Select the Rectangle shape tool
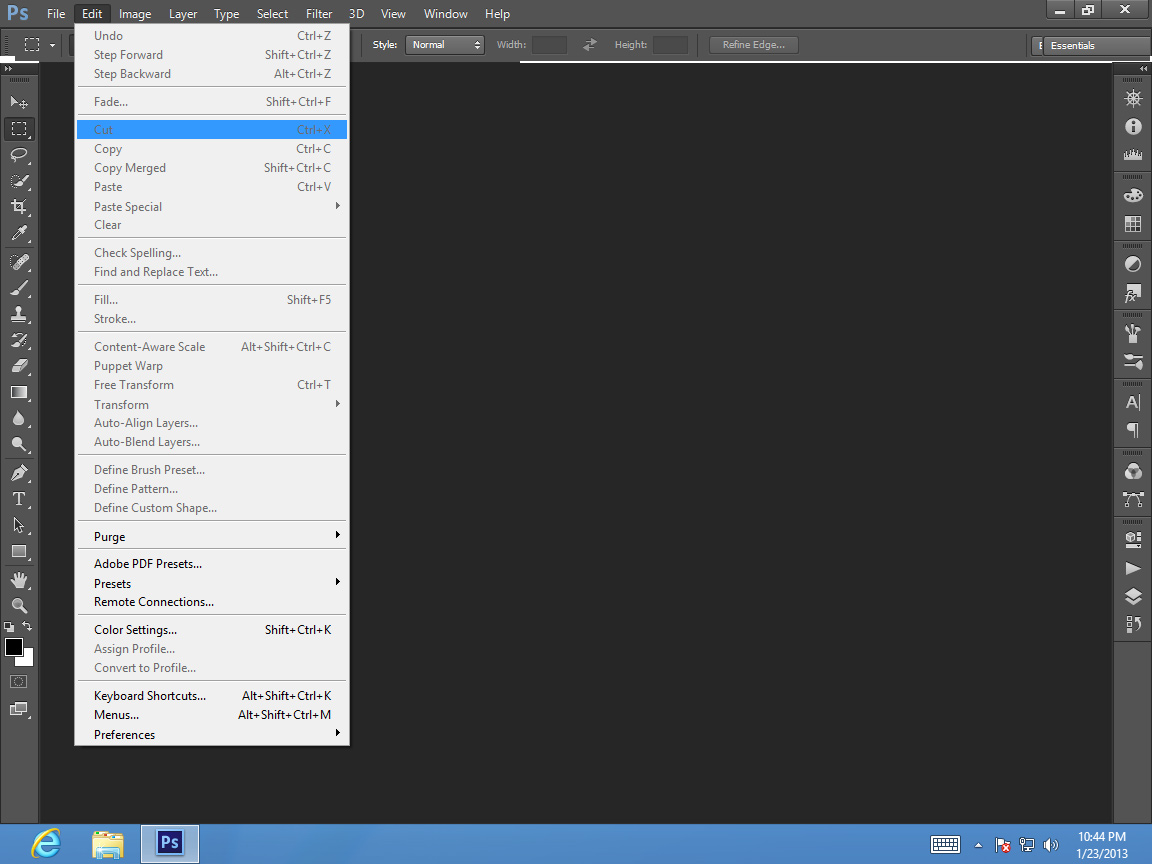 [19, 552]
